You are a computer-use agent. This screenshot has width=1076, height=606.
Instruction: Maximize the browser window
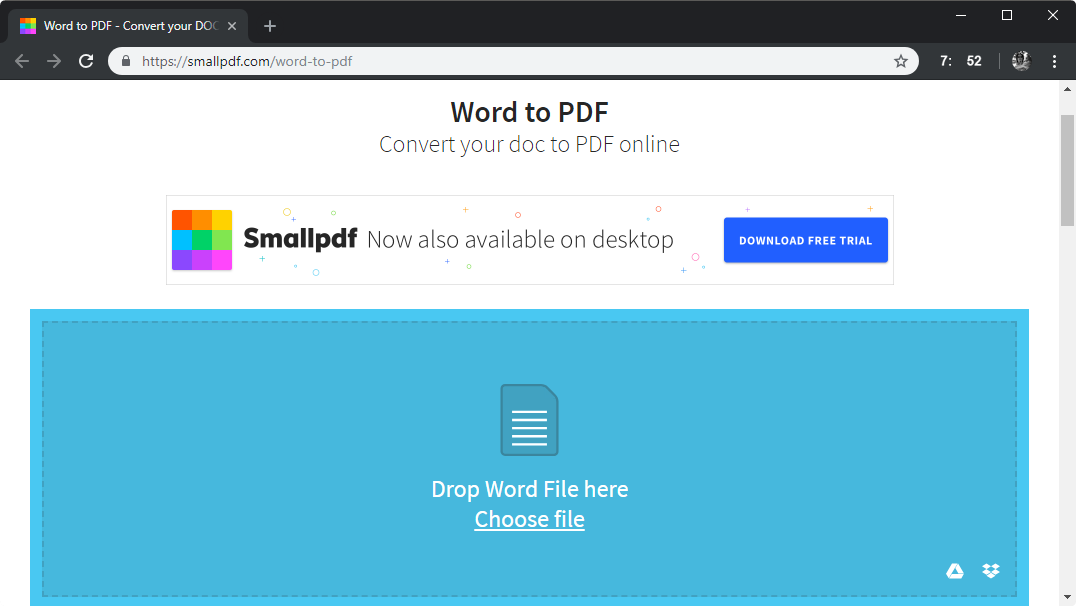coord(1007,14)
